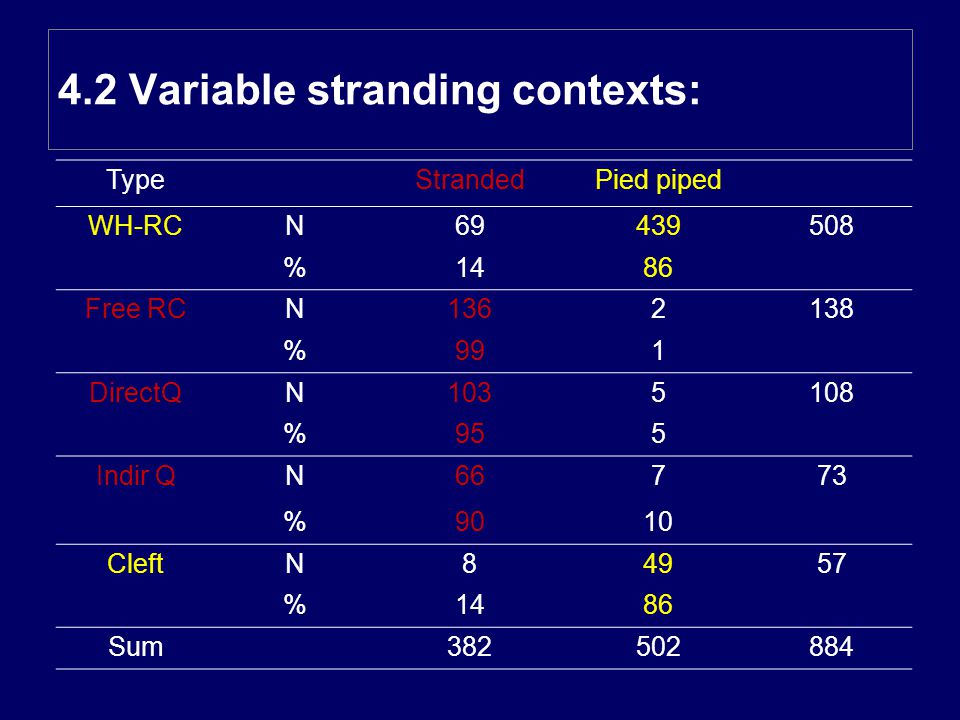Click the stranded sum value 382
960x720 pixels.
470,647
